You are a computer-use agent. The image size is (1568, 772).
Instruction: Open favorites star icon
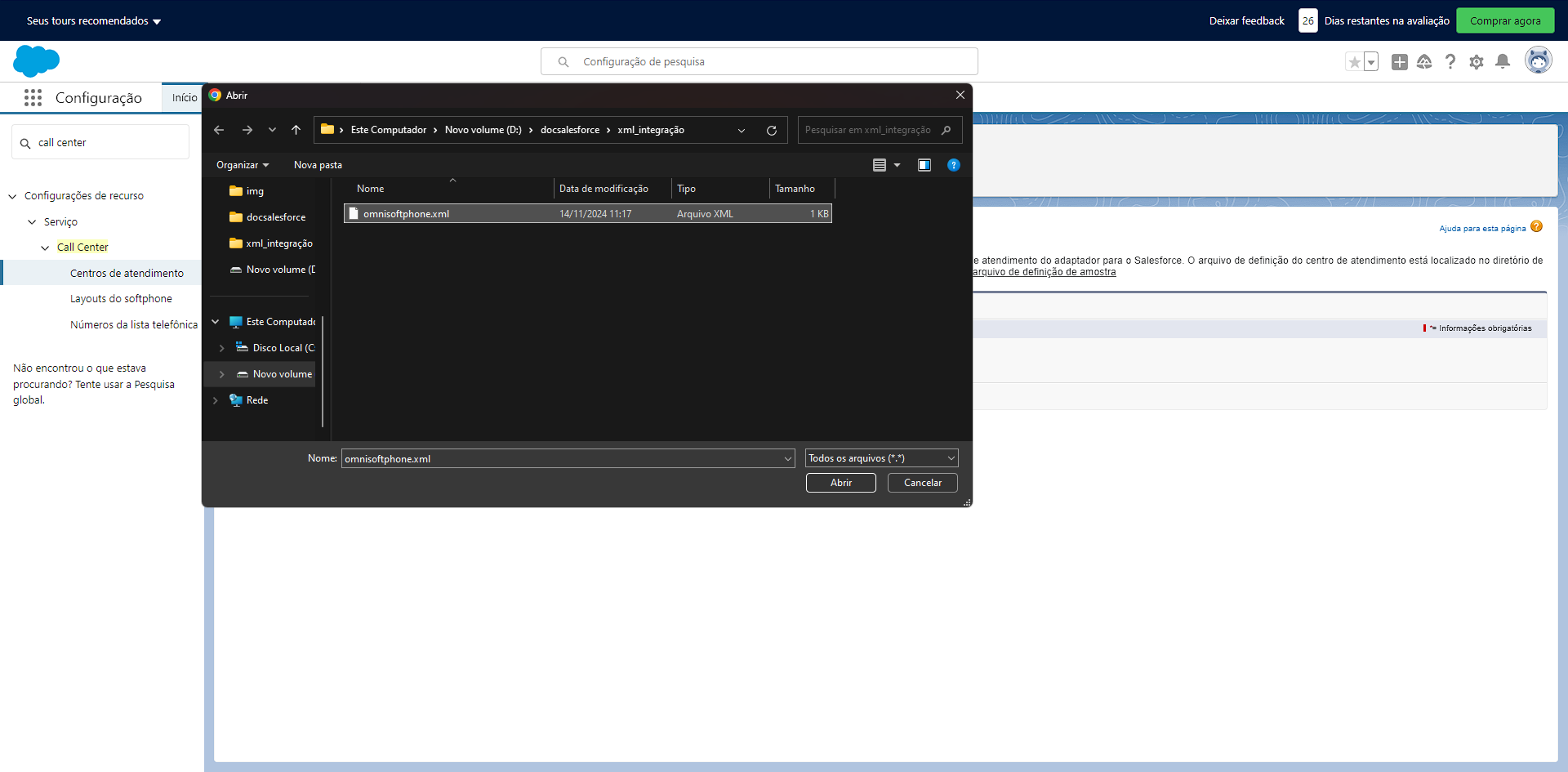click(x=1354, y=62)
